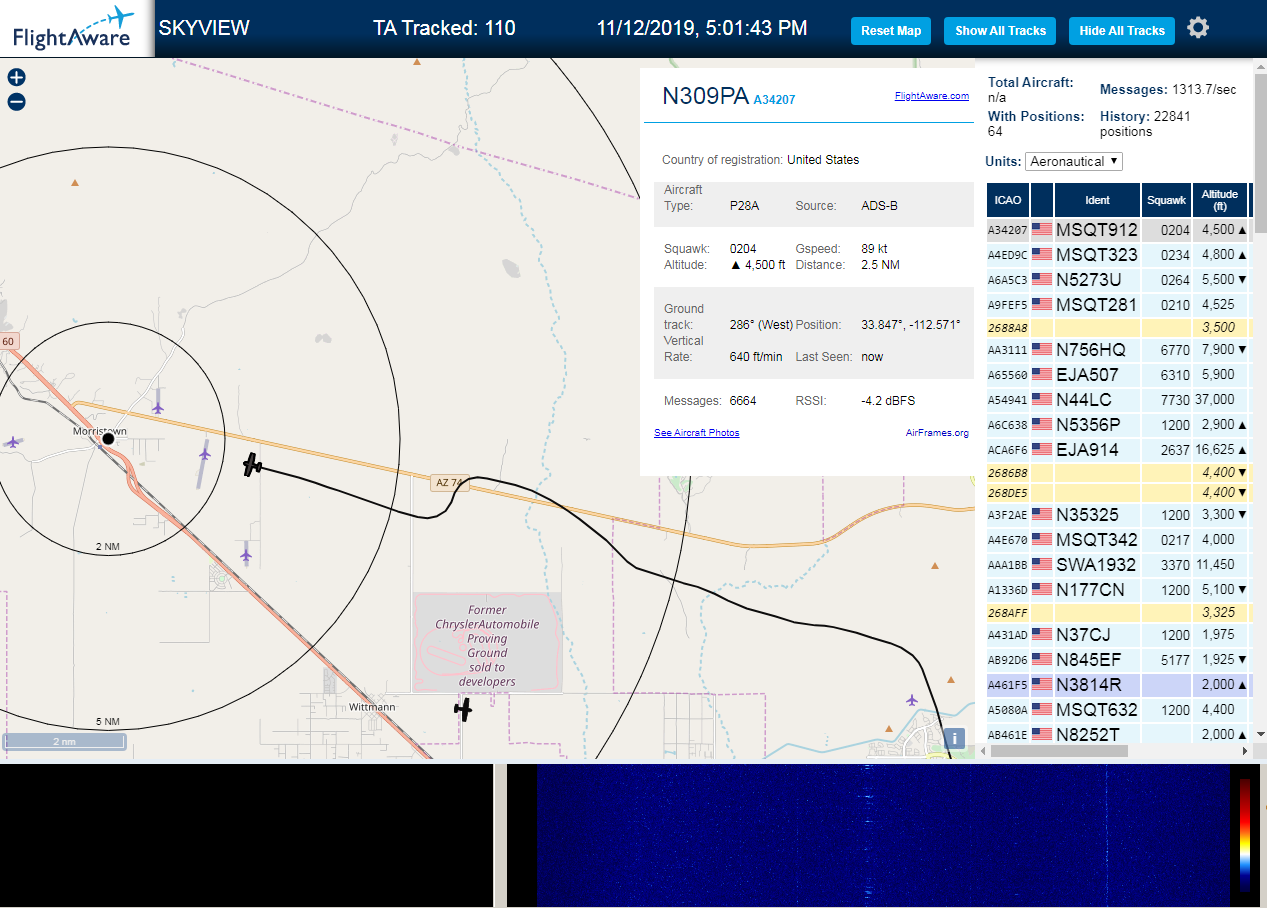The width and height of the screenshot is (1267, 909).
Task: Sort the table by the Ident column header
Action: (1097, 200)
